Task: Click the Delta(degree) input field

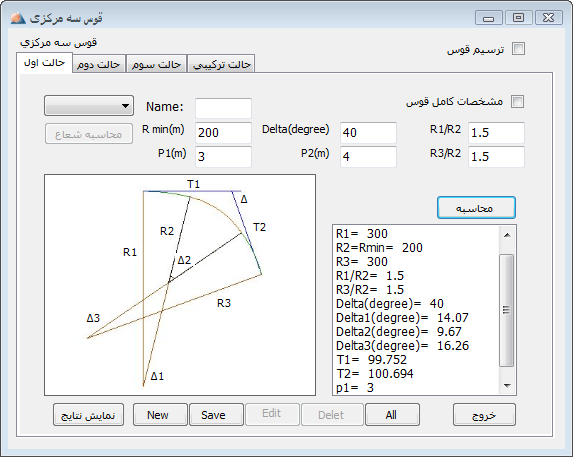Action: point(368,133)
